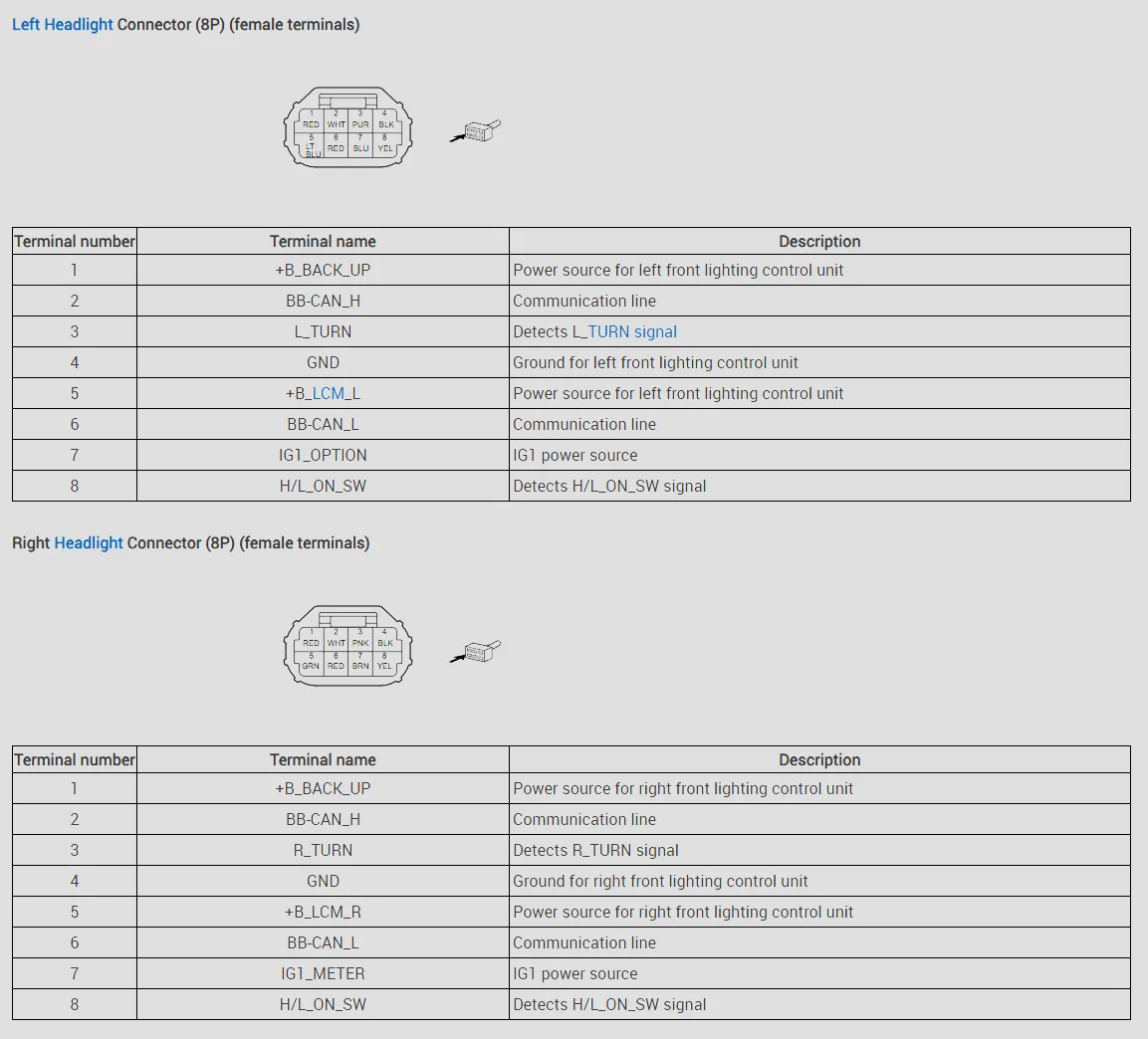Click the Terminal name header in the Left table
Viewport: 1148px width, 1039px height.
click(x=323, y=242)
